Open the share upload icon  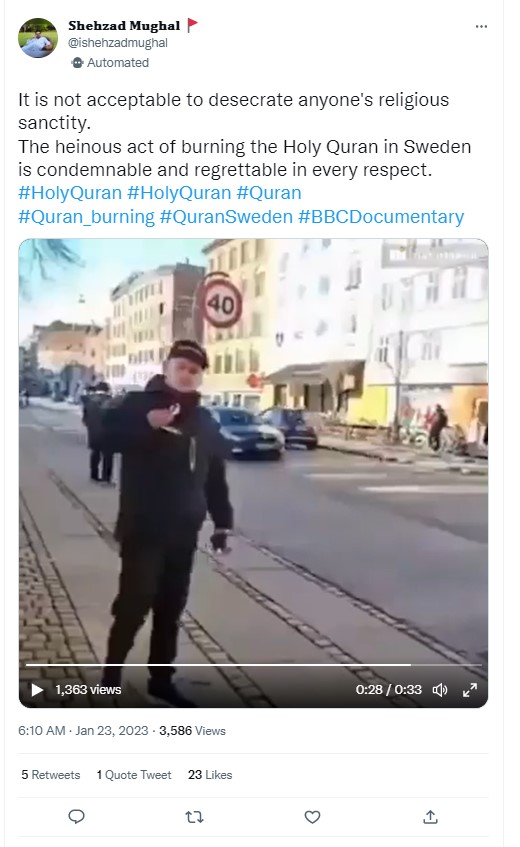pos(430,817)
